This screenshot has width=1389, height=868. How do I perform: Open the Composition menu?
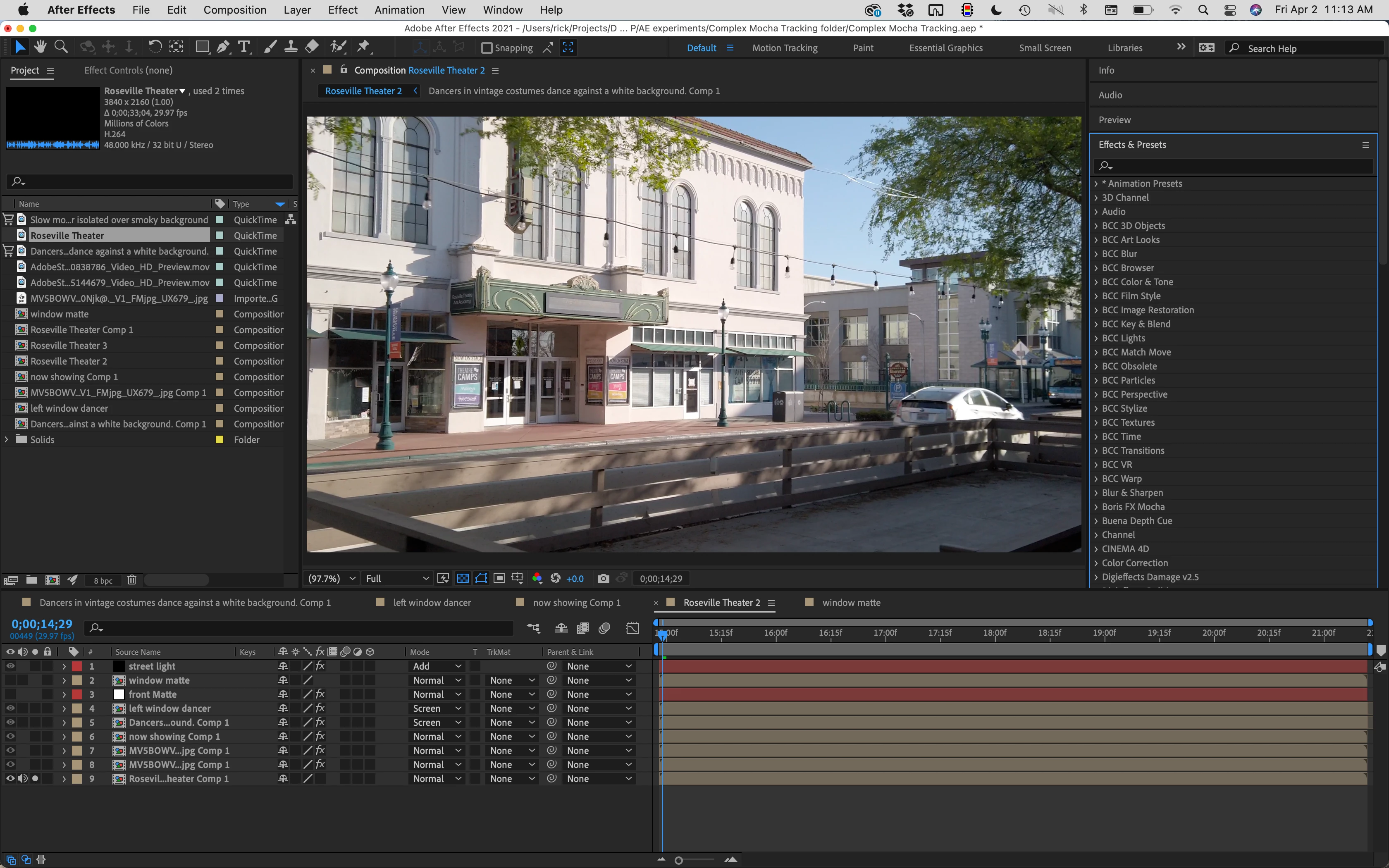(x=235, y=10)
